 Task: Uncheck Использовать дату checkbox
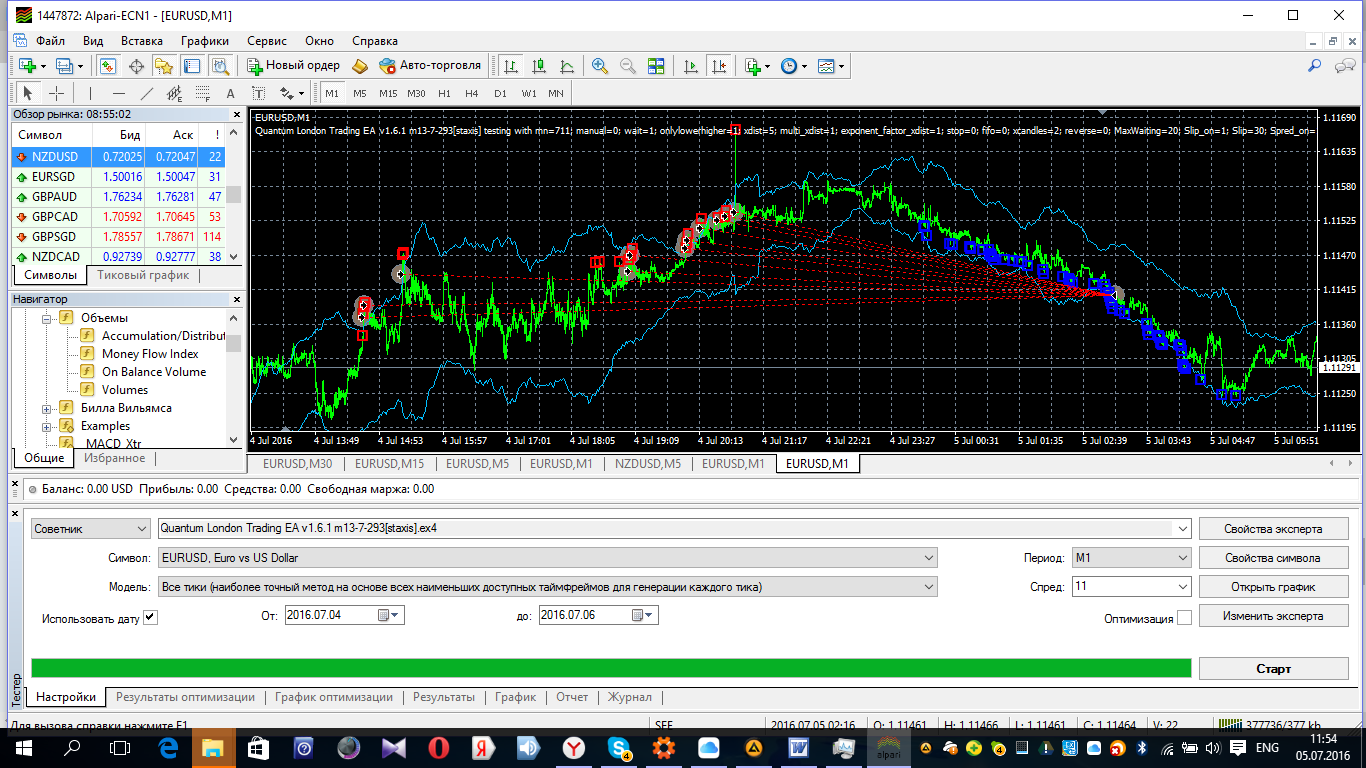coord(150,617)
